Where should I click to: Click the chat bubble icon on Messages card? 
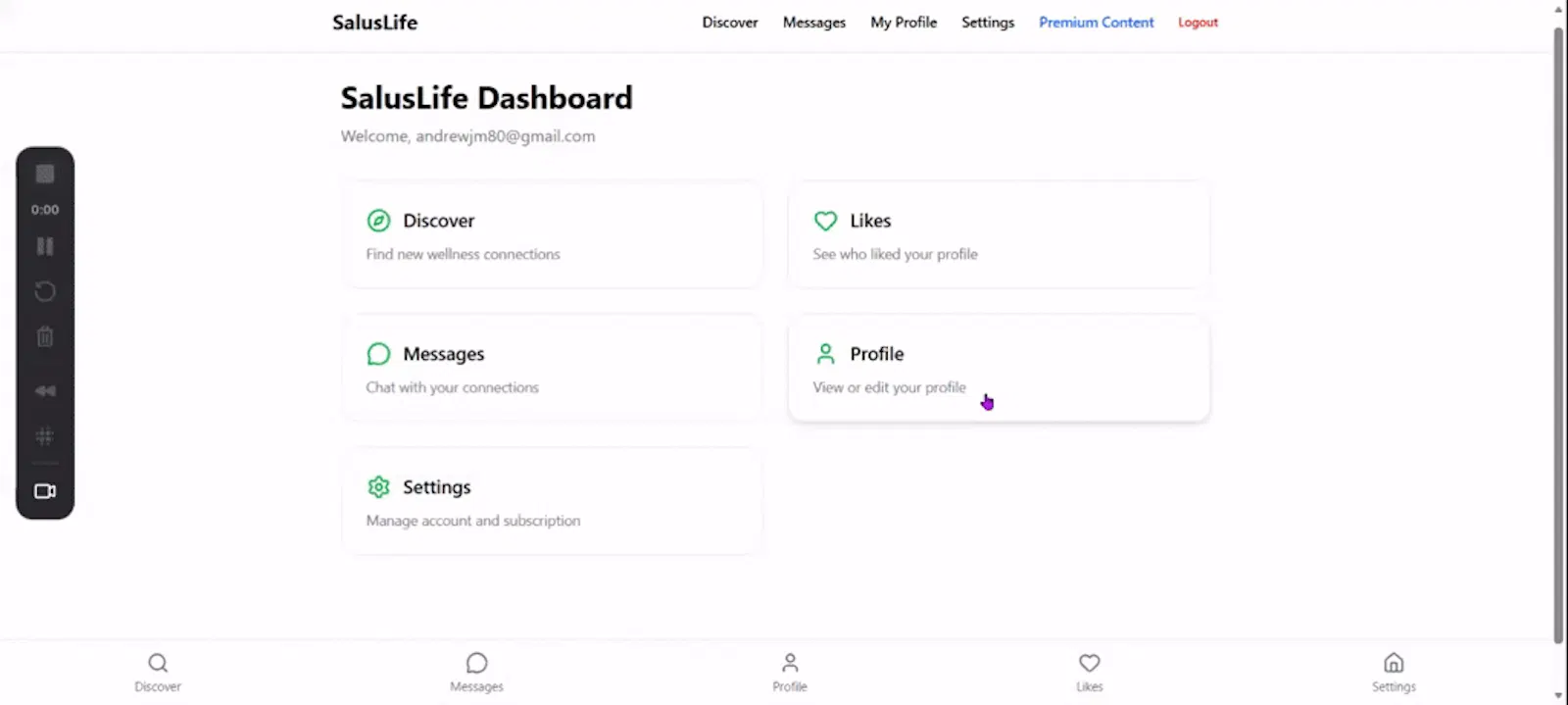click(x=378, y=354)
